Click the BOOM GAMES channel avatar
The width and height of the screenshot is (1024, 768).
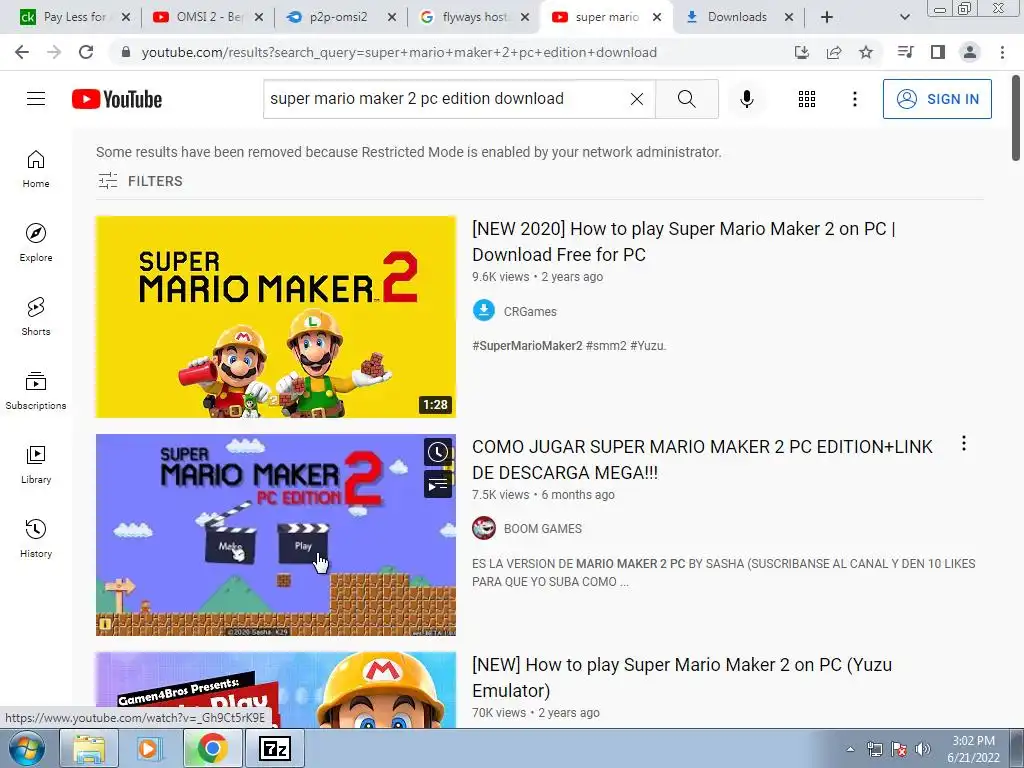tap(484, 528)
